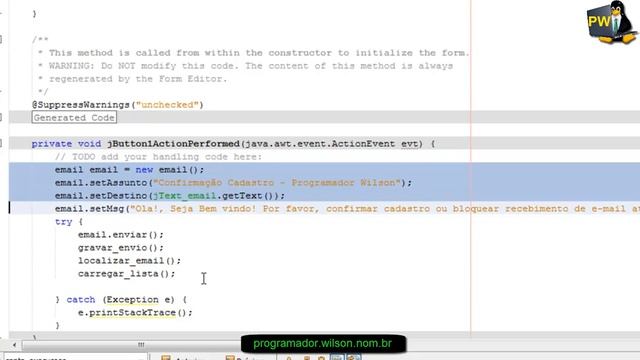The image size is (640, 360).
Task: Click the "WARNING: Do NOT modify" comment line
Action: pos(245,66)
